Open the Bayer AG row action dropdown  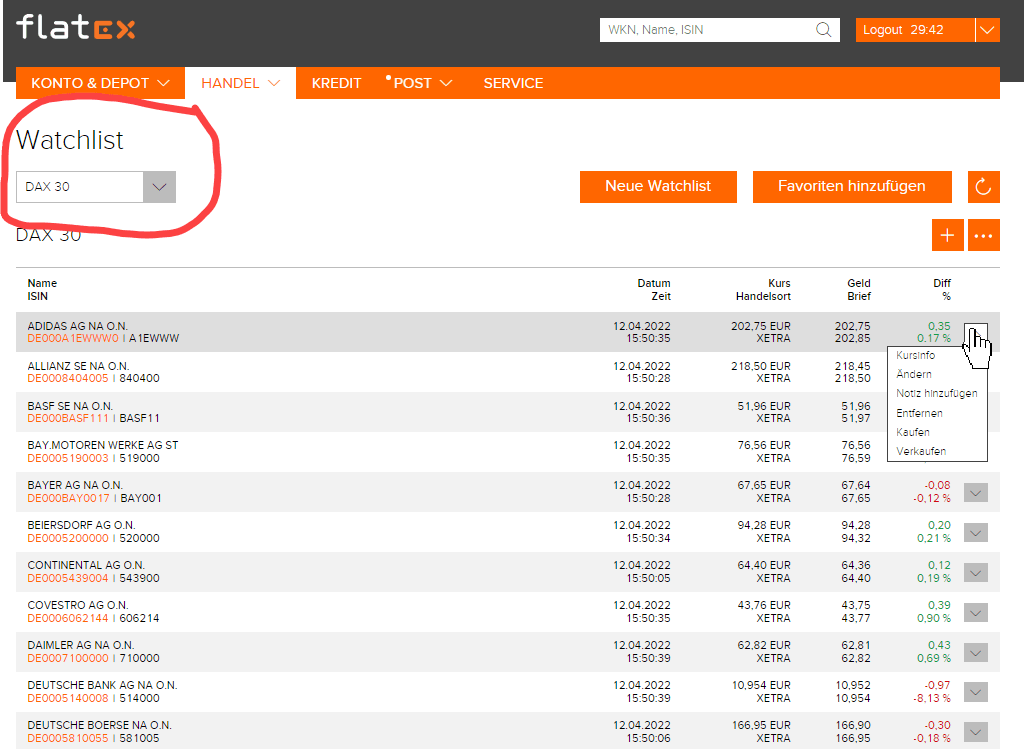pyautogui.click(x=976, y=492)
